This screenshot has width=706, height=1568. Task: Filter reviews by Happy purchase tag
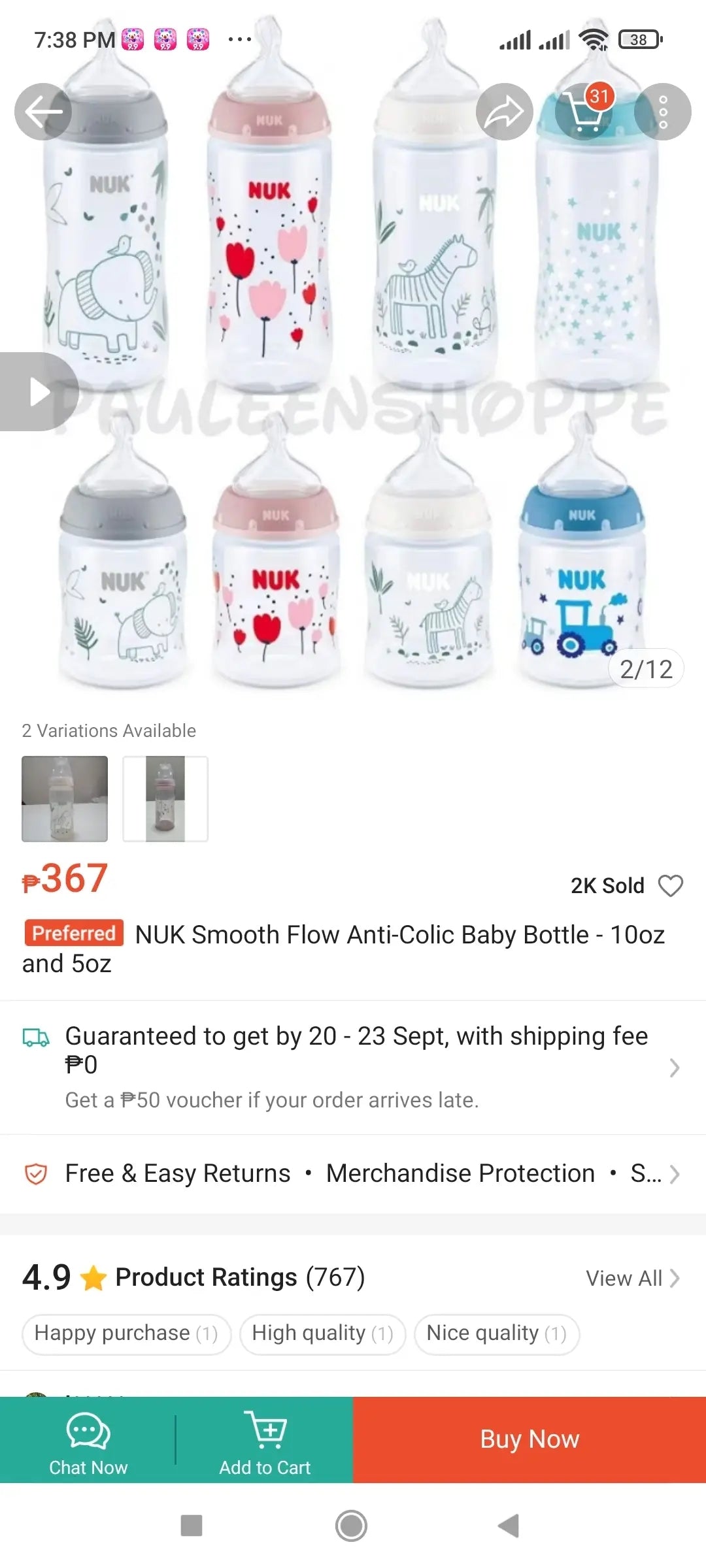coord(126,1333)
